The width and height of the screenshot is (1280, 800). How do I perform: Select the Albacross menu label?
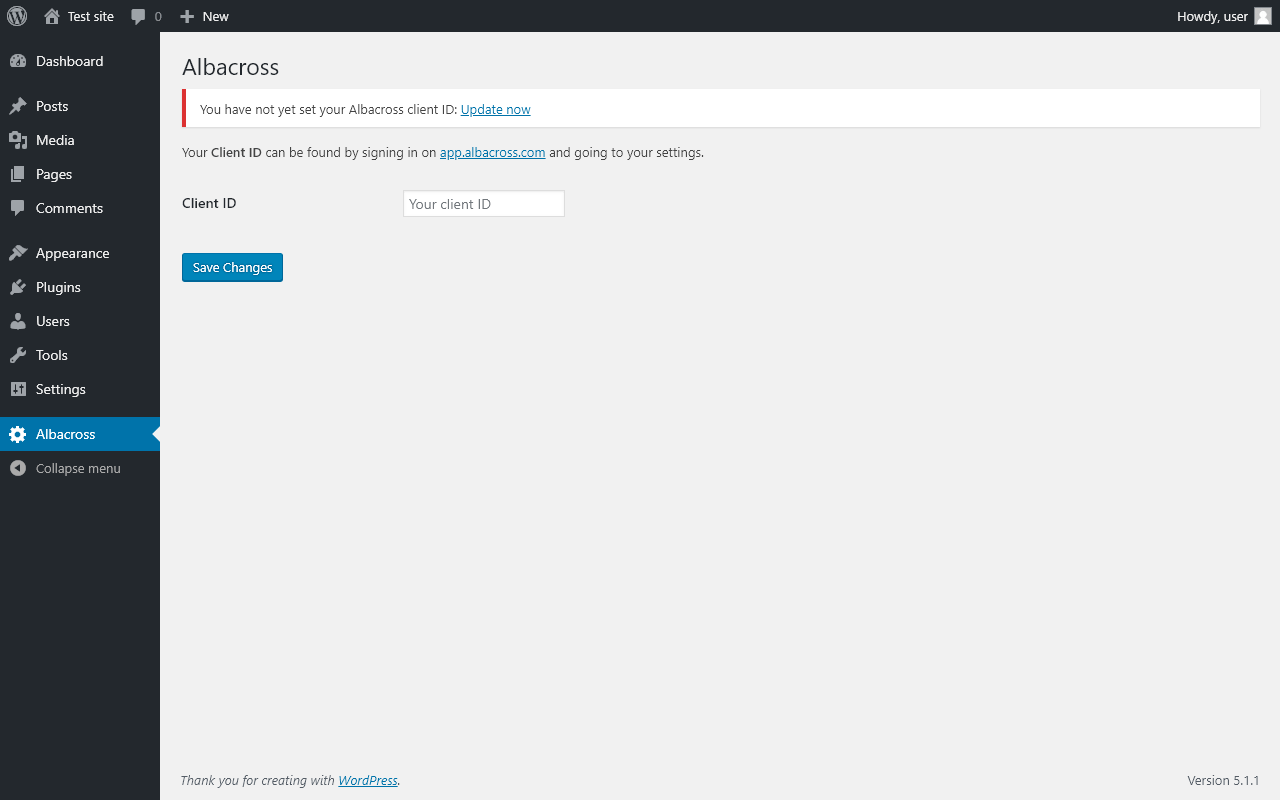pos(66,434)
